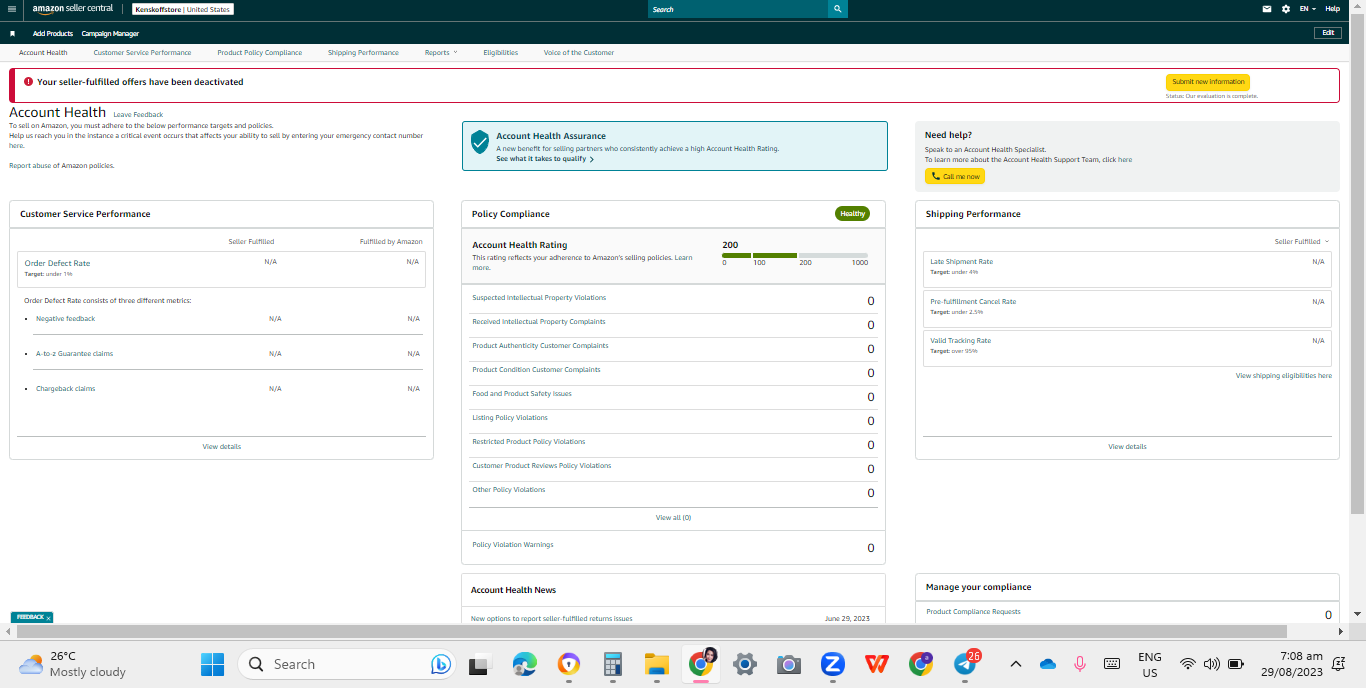Open the Calculator app on the taskbar
Image resolution: width=1366 pixels, height=688 pixels.
(613, 664)
